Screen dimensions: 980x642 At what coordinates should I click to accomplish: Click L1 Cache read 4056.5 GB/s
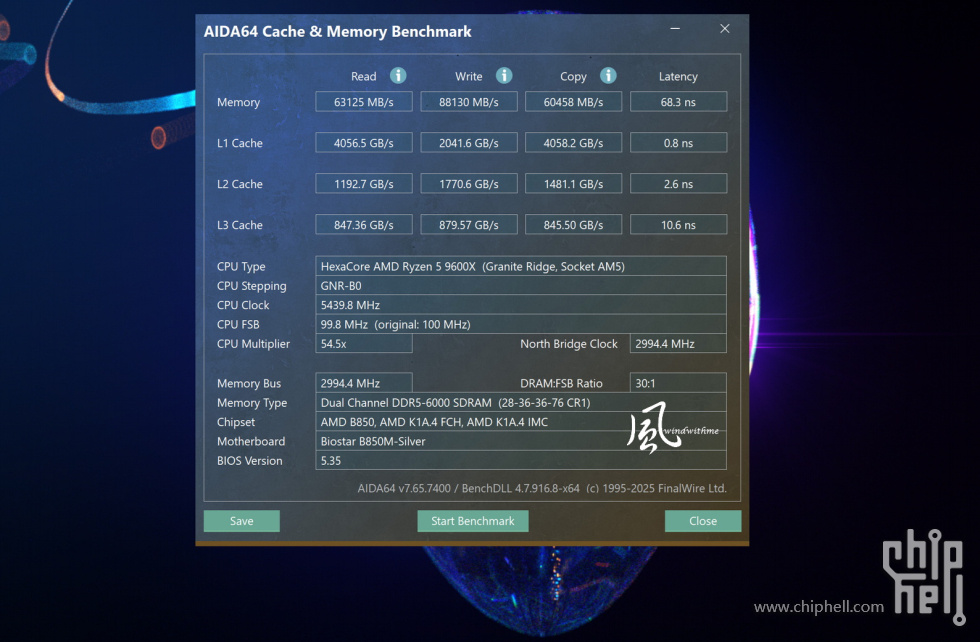click(x=364, y=143)
